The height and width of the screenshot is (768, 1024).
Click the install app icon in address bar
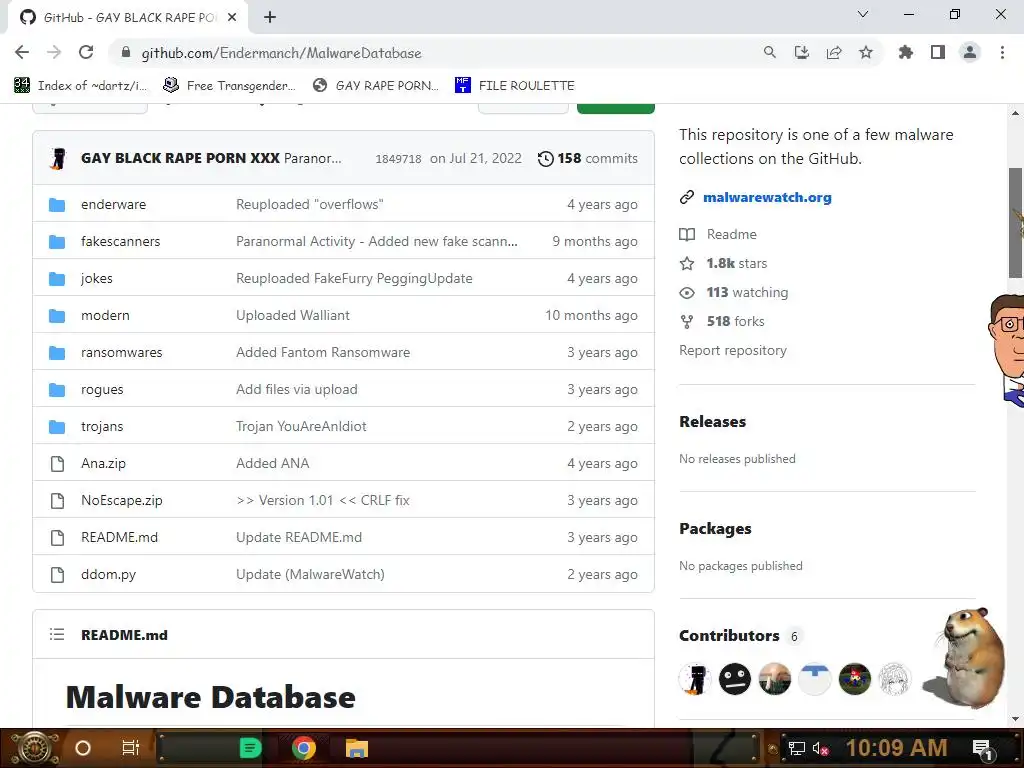pos(801,52)
